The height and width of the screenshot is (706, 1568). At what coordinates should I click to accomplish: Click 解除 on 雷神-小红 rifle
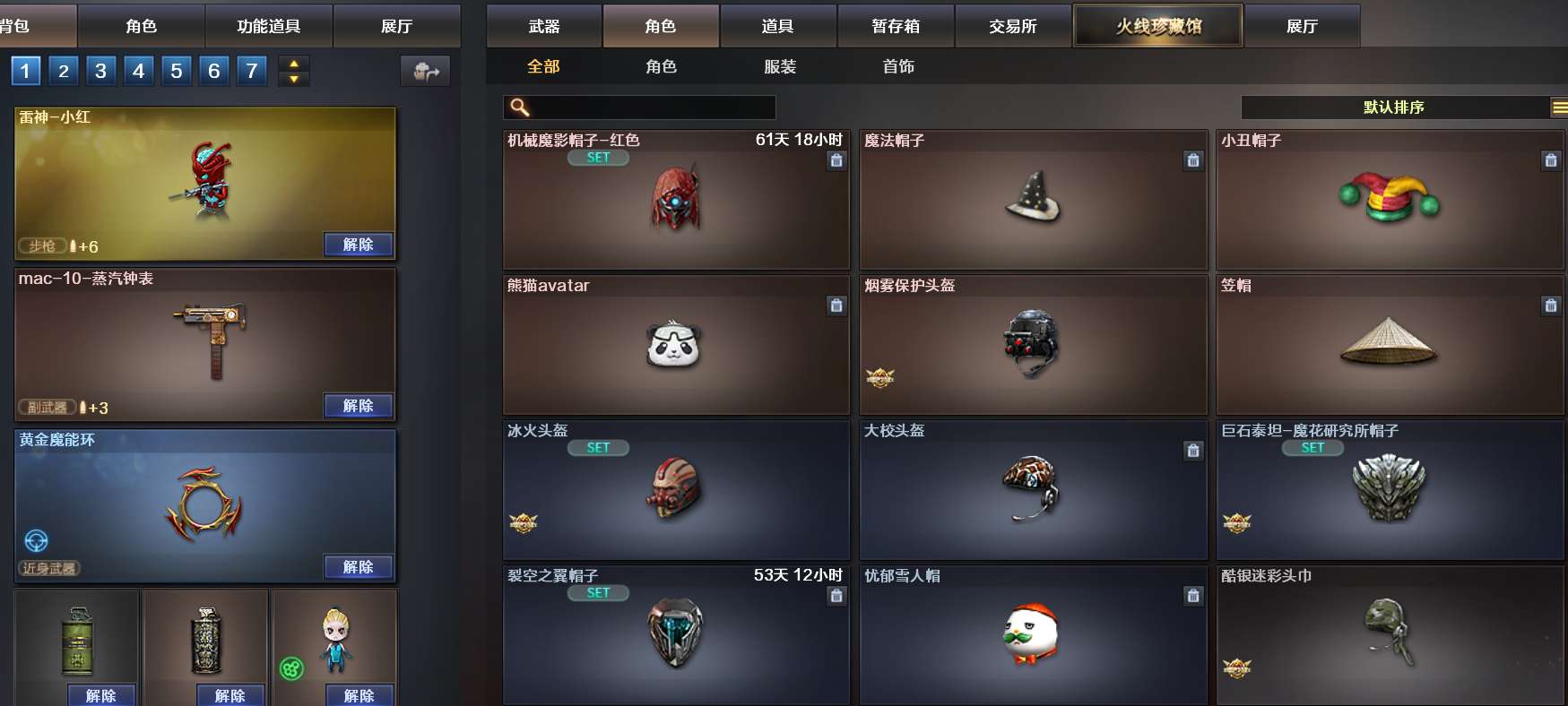point(359,245)
